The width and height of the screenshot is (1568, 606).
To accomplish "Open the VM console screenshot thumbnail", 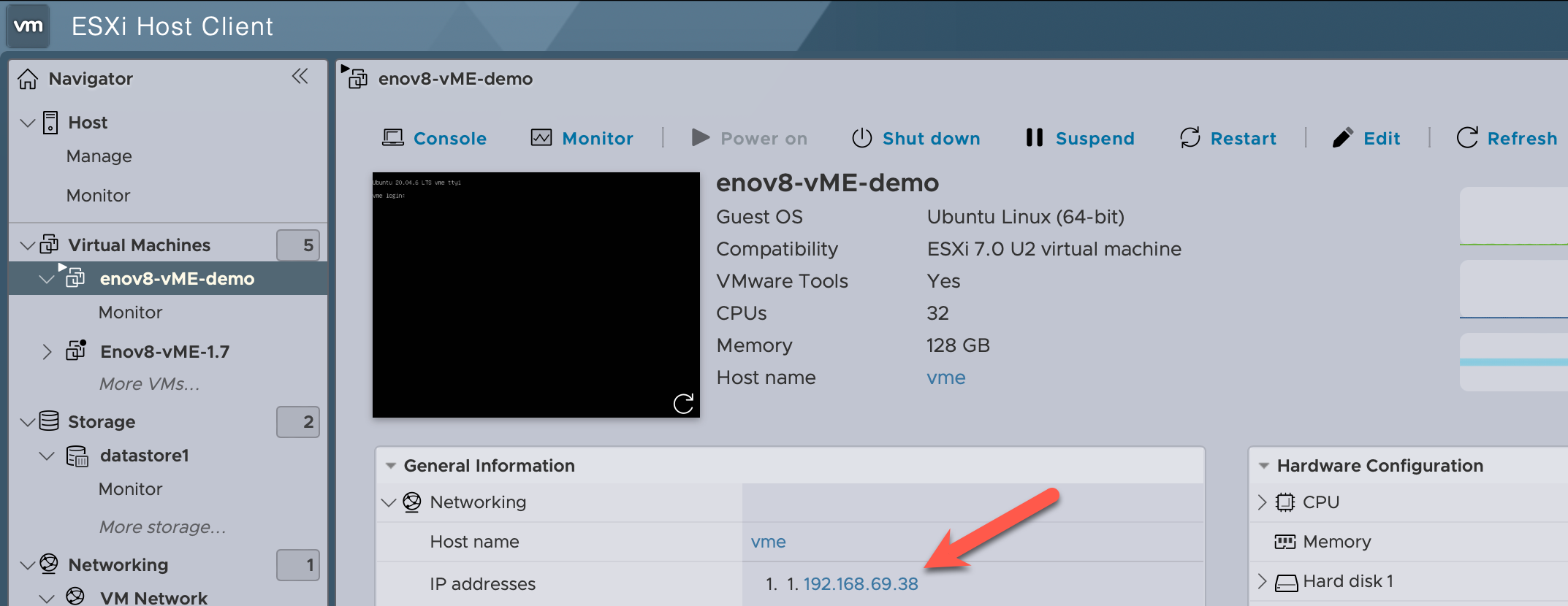I will click(536, 295).
